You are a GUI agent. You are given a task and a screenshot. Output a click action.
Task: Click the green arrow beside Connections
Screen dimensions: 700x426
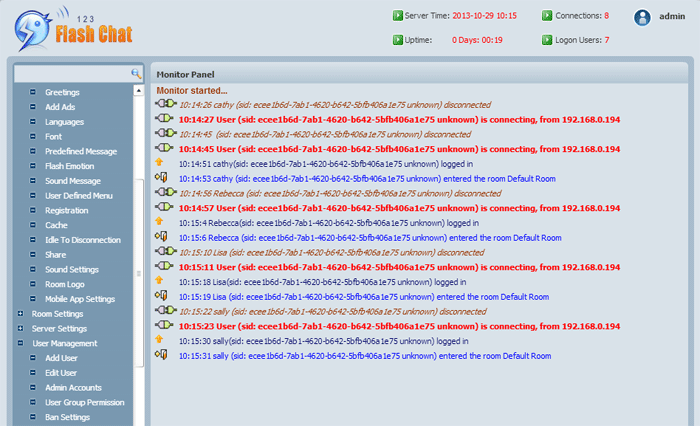click(546, 16)
